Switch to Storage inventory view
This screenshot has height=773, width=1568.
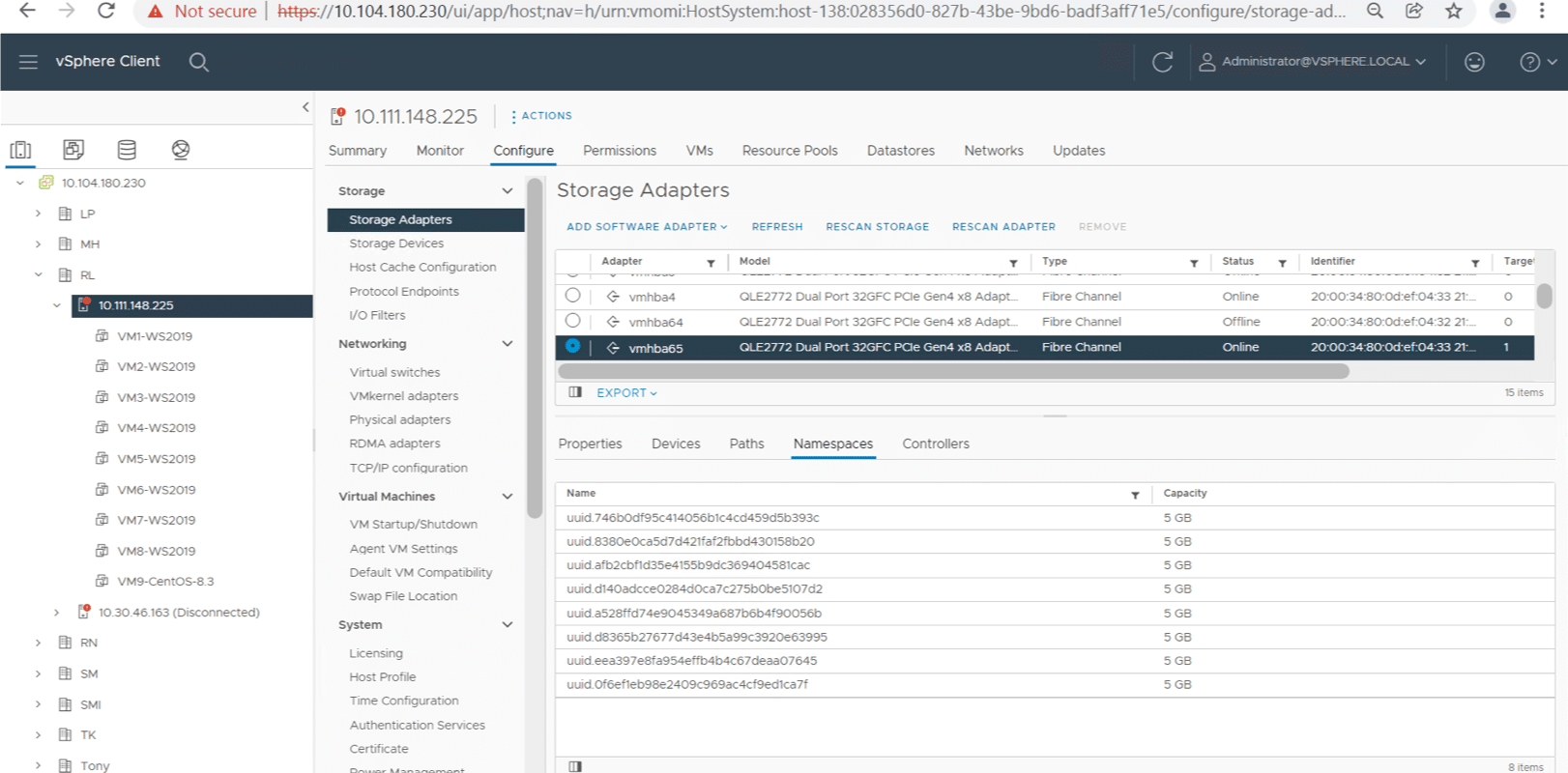click(x=127, y=150)
